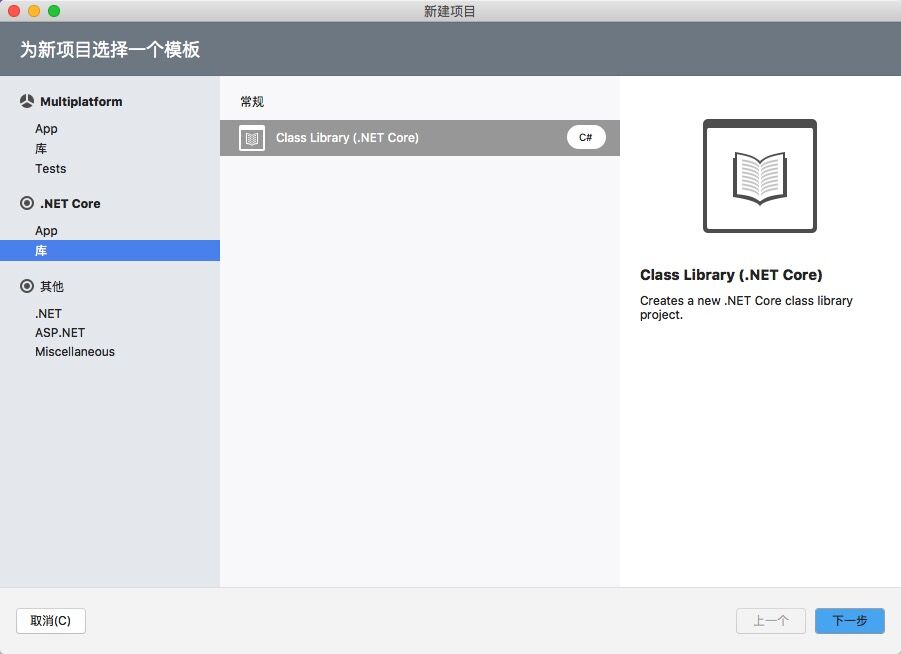Click the Class Library template row icon

(252, 138)
